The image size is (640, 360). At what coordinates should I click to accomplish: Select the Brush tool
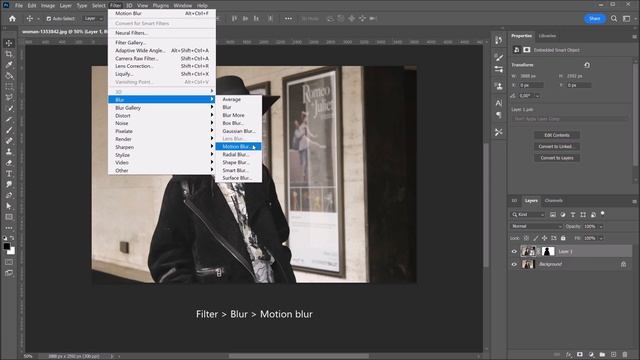click(x=9, y=130)
